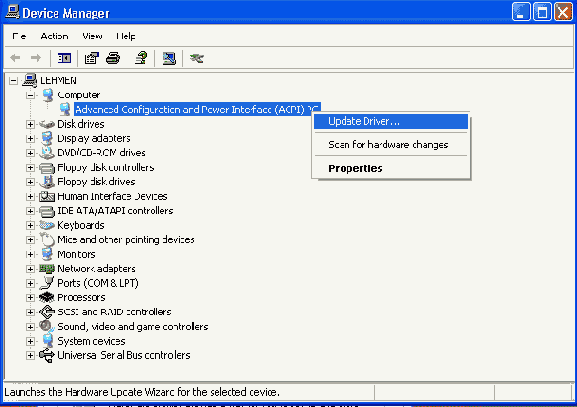This screenshot has width=577, height=407.
Task: Click the Keyboards icon
Action: tap(47, 225)
